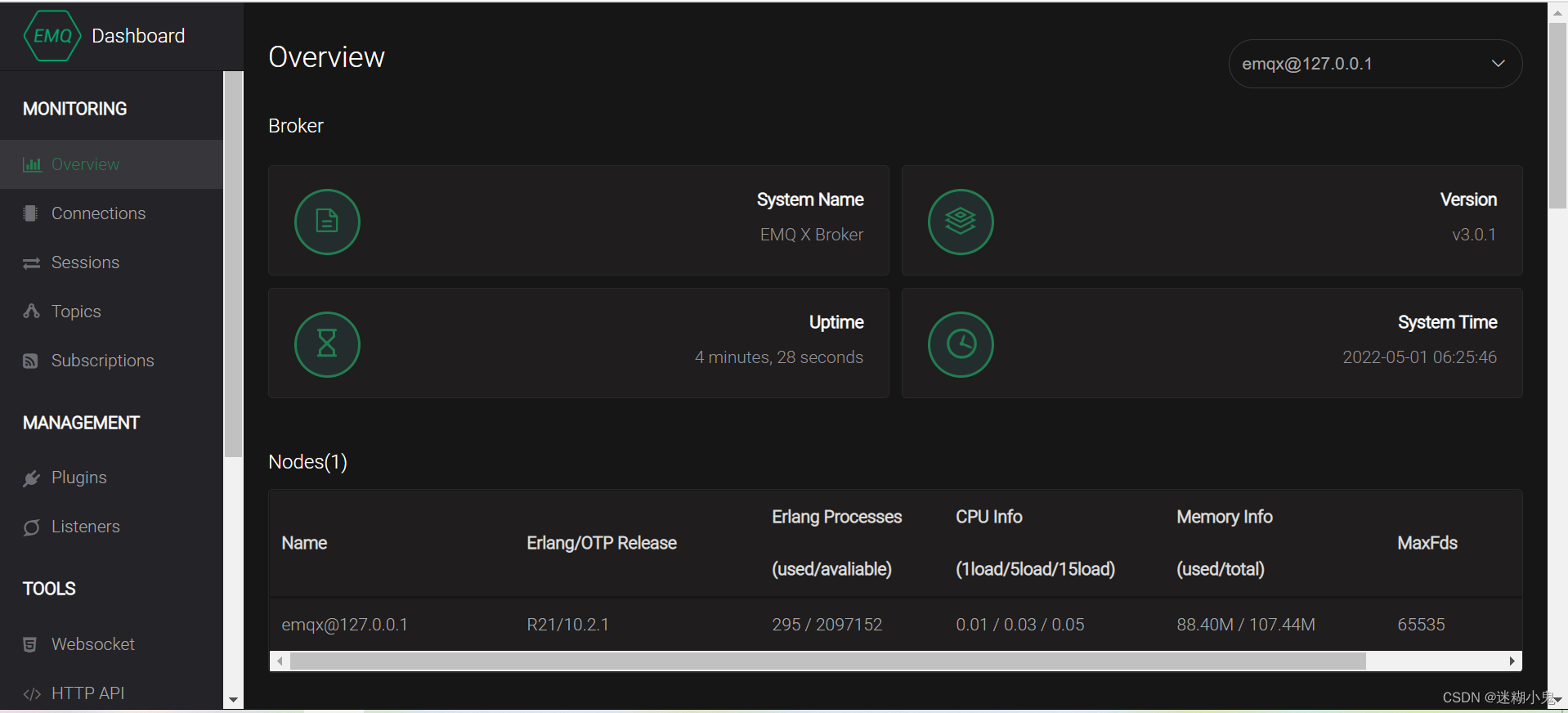Click the Sessions arrows icon
The width and height of the screenshot is (1568, 713).
pos(31,262)
